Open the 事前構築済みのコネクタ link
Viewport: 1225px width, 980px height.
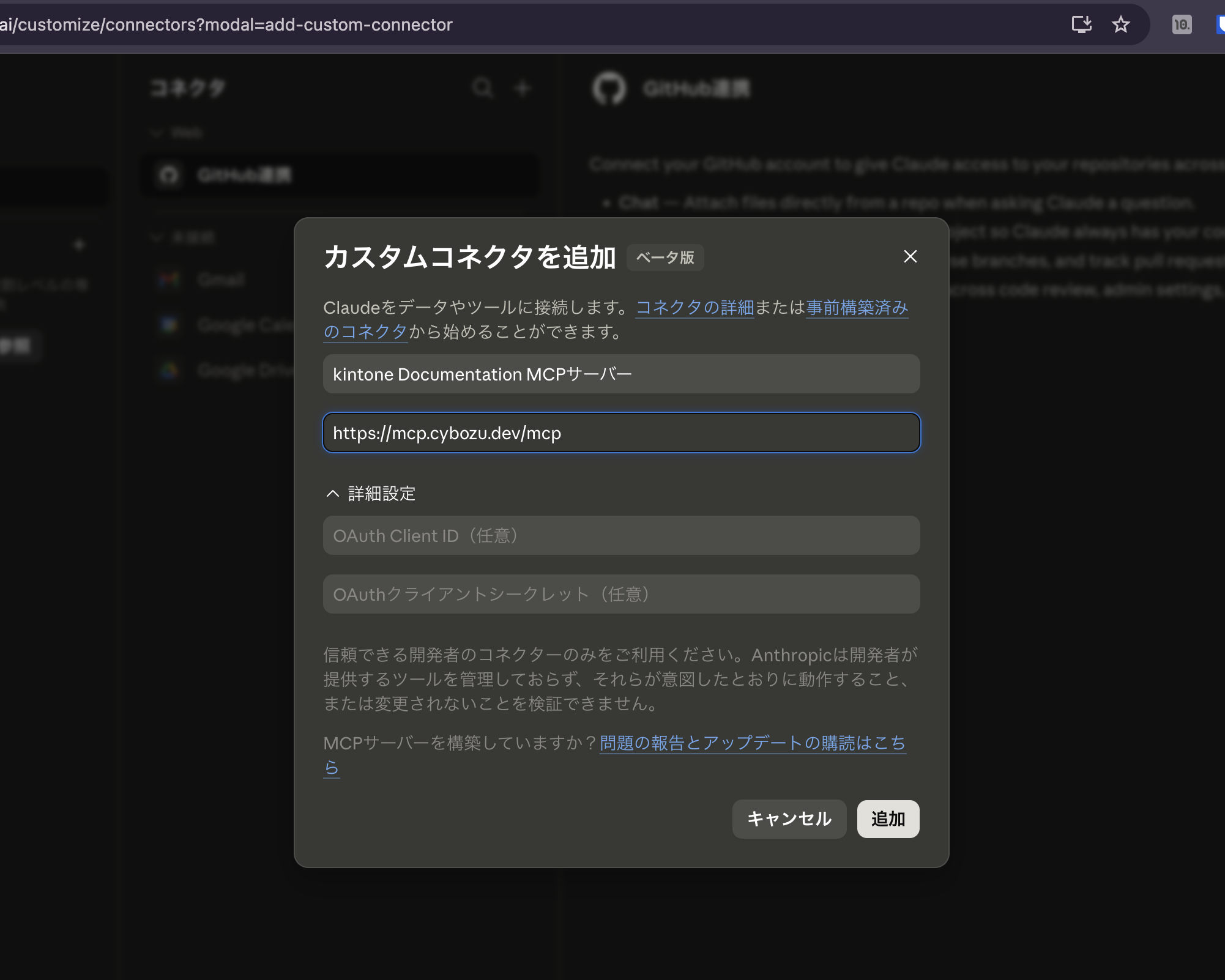click(857, 308)
